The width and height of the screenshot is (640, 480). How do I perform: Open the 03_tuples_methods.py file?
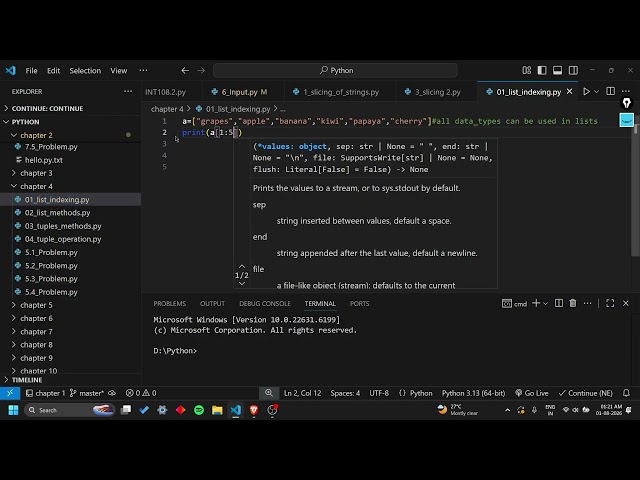pos(70,226)
